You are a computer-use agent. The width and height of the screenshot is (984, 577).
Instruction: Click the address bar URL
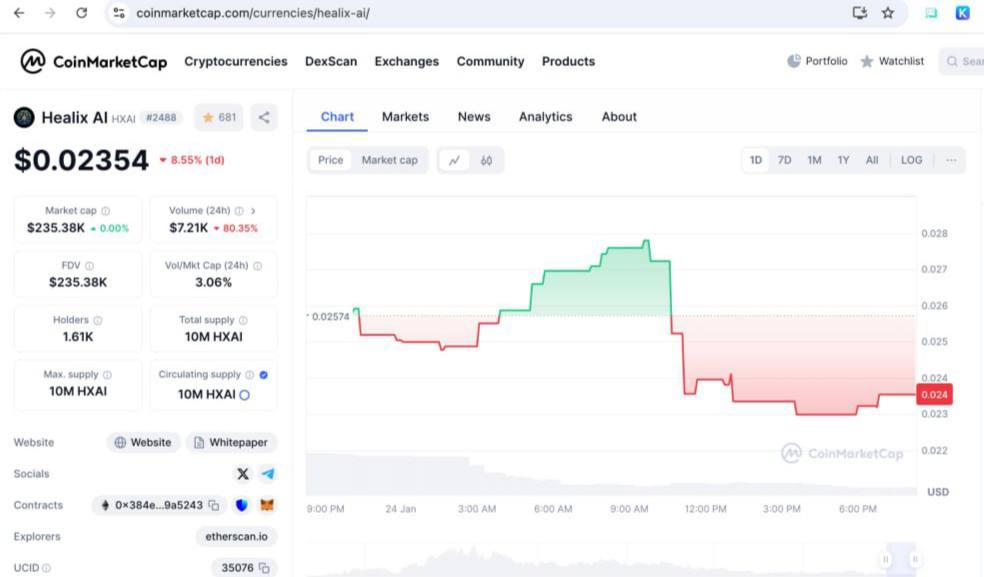253,13
